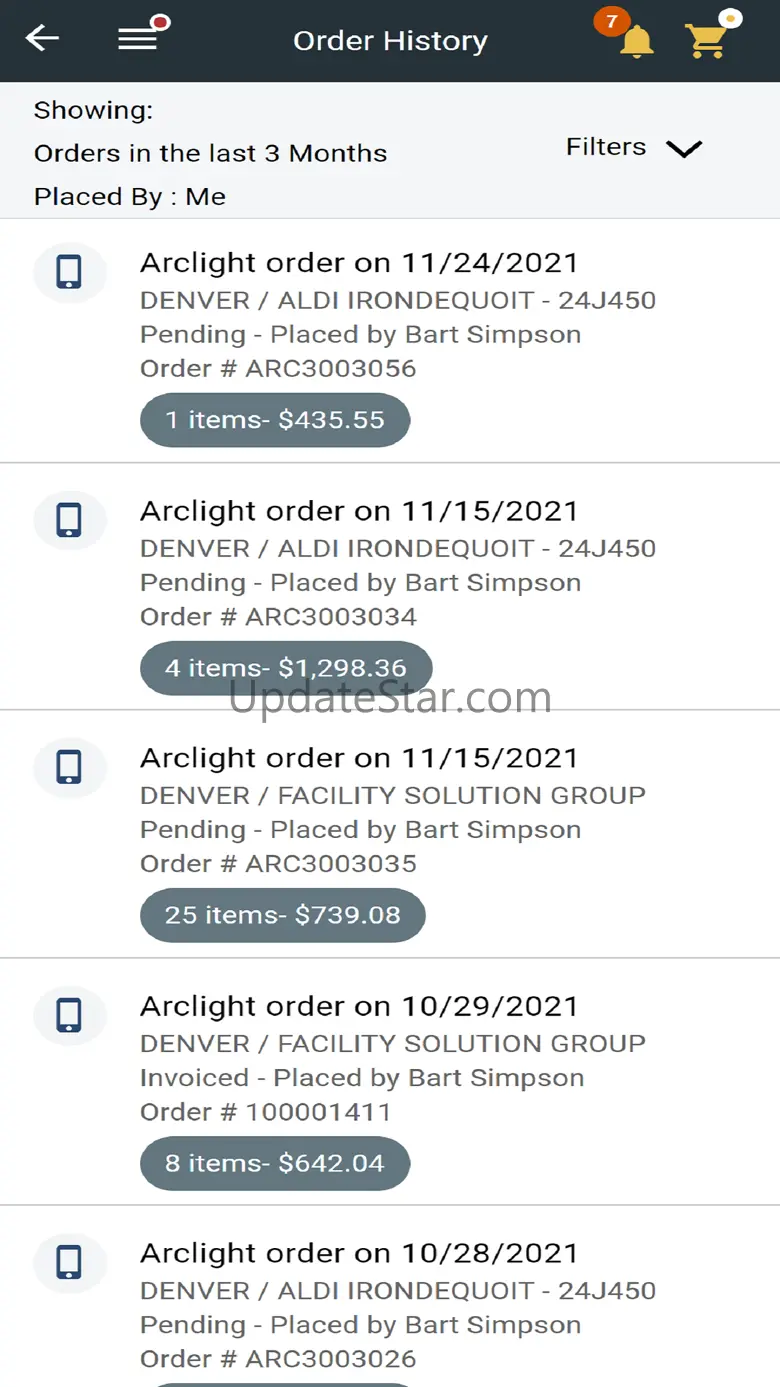The height and width of the screenshot is (1387, 780).
Task: Tap the back arrow icon
Action: point(42,39)
